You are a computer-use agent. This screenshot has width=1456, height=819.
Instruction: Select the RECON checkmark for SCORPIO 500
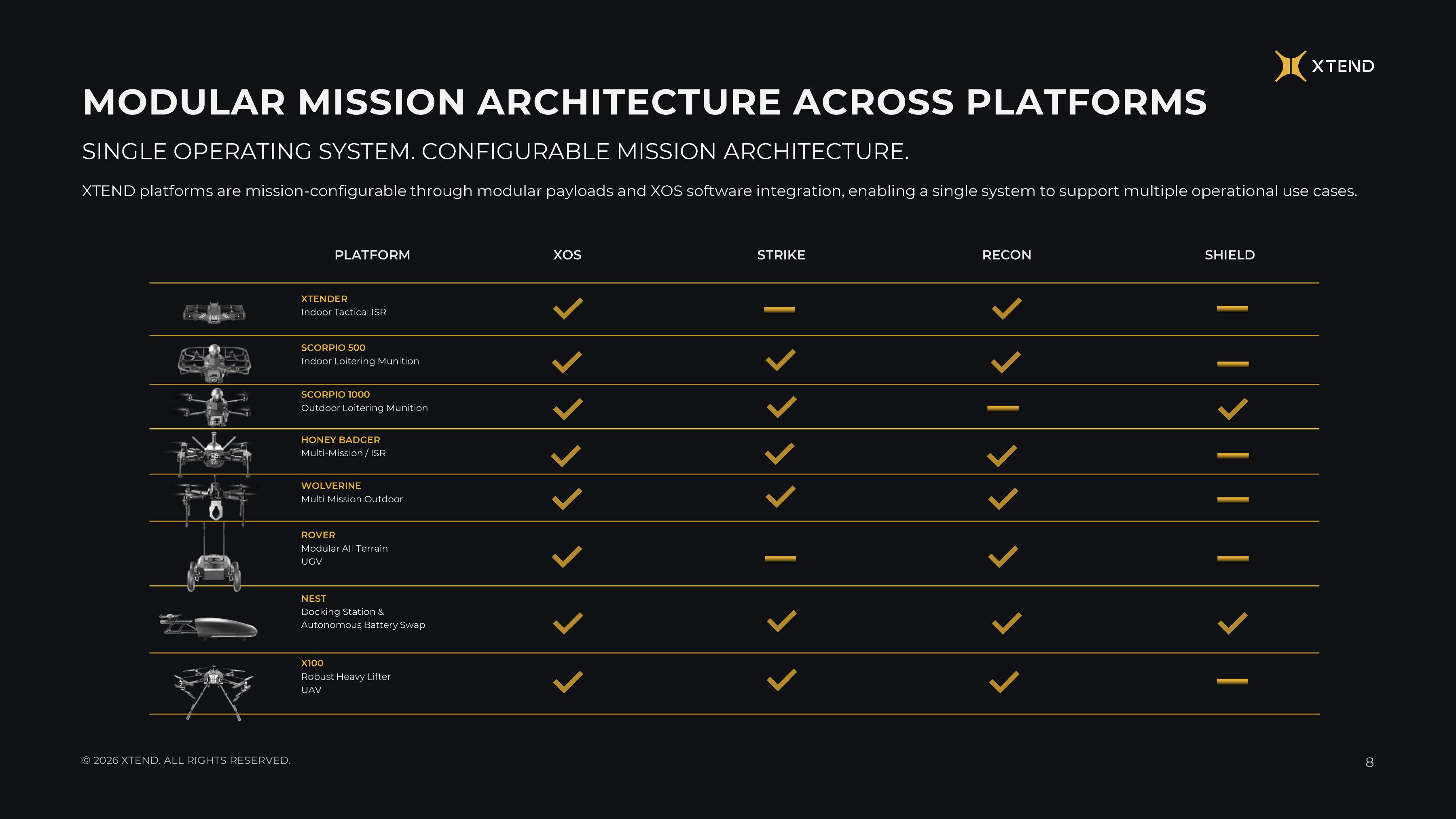pyautogui.click(x=1006, y=362)
